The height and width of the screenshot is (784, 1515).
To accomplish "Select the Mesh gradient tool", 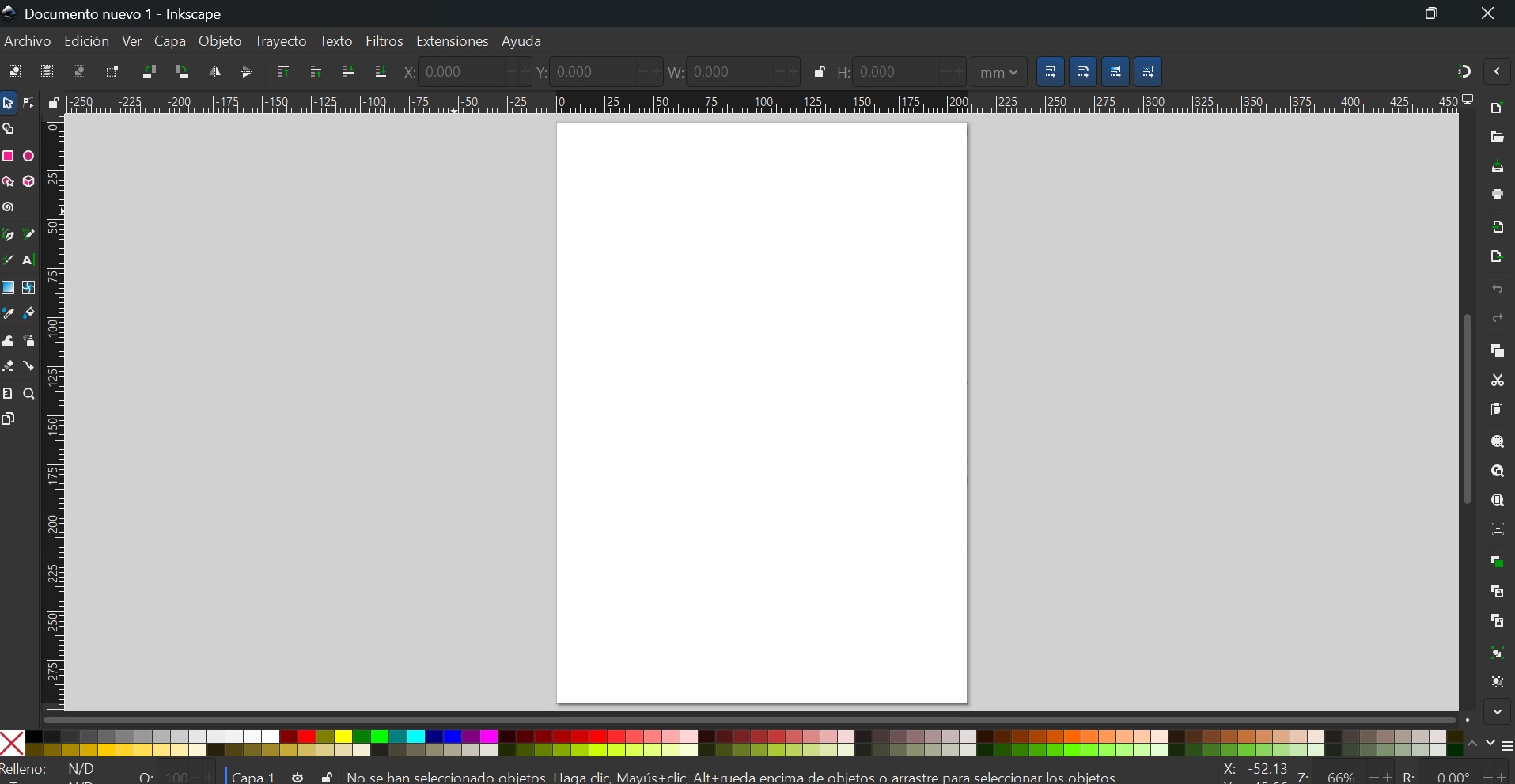I will (x=29, y=287).
